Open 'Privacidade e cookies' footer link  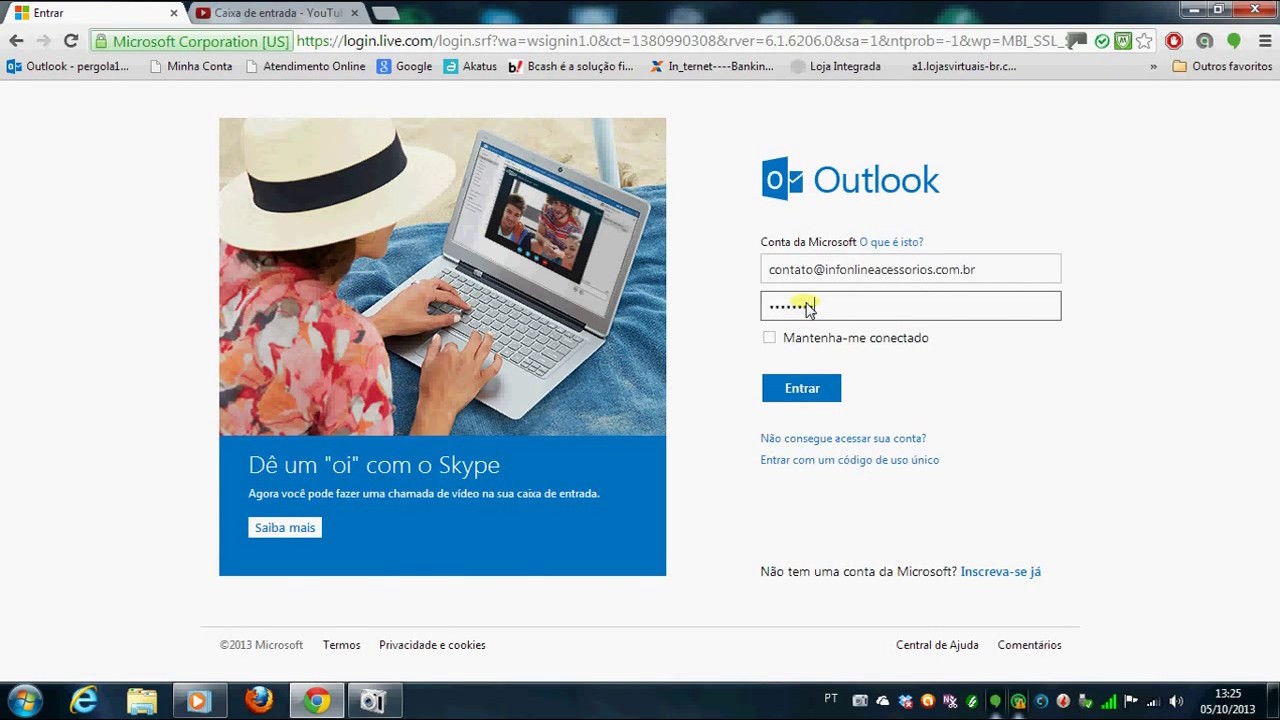(x=432, y=645)
